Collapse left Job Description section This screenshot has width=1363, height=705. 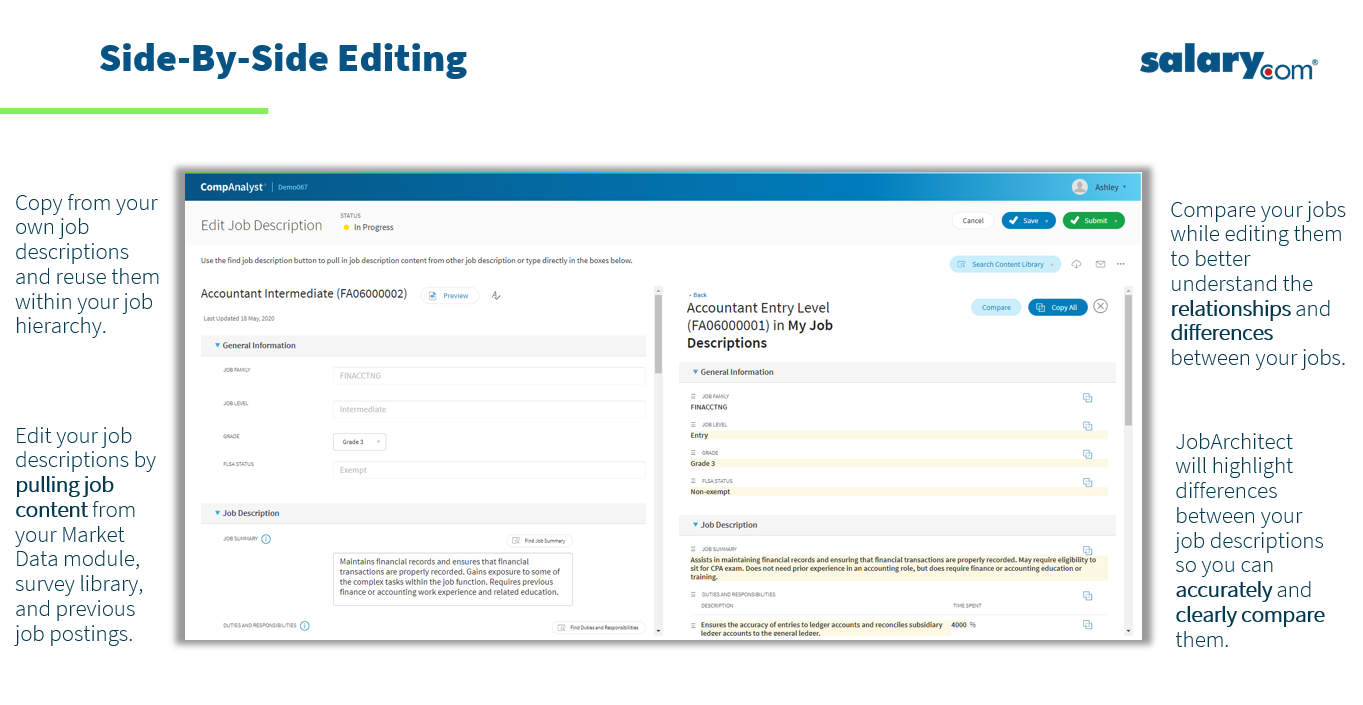217,513
